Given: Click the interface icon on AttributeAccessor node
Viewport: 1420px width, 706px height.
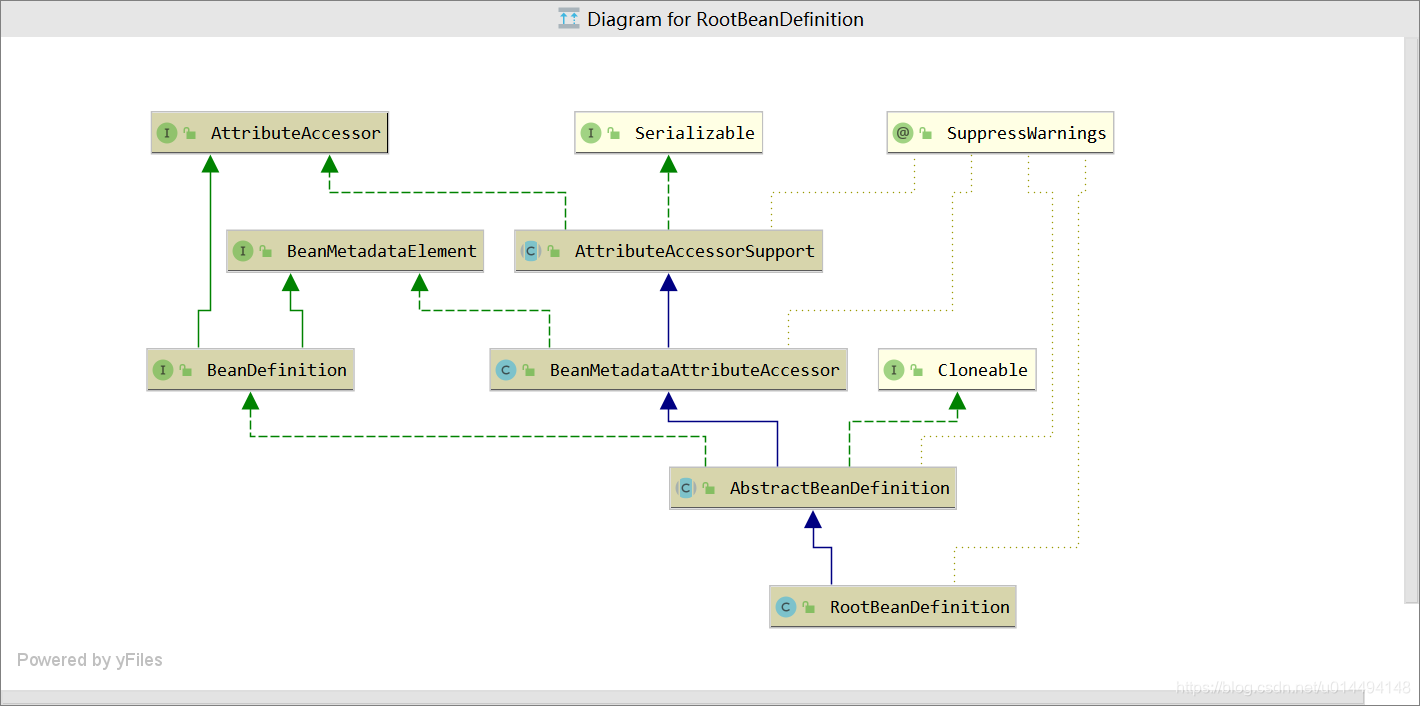Looking at the screenshot, I should pos(167,133).
